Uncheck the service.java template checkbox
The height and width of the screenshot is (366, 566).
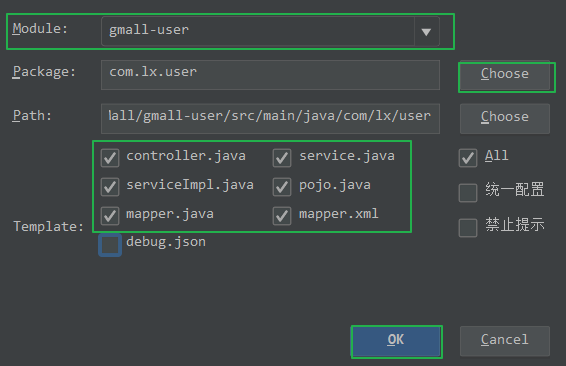pos(282,158)
